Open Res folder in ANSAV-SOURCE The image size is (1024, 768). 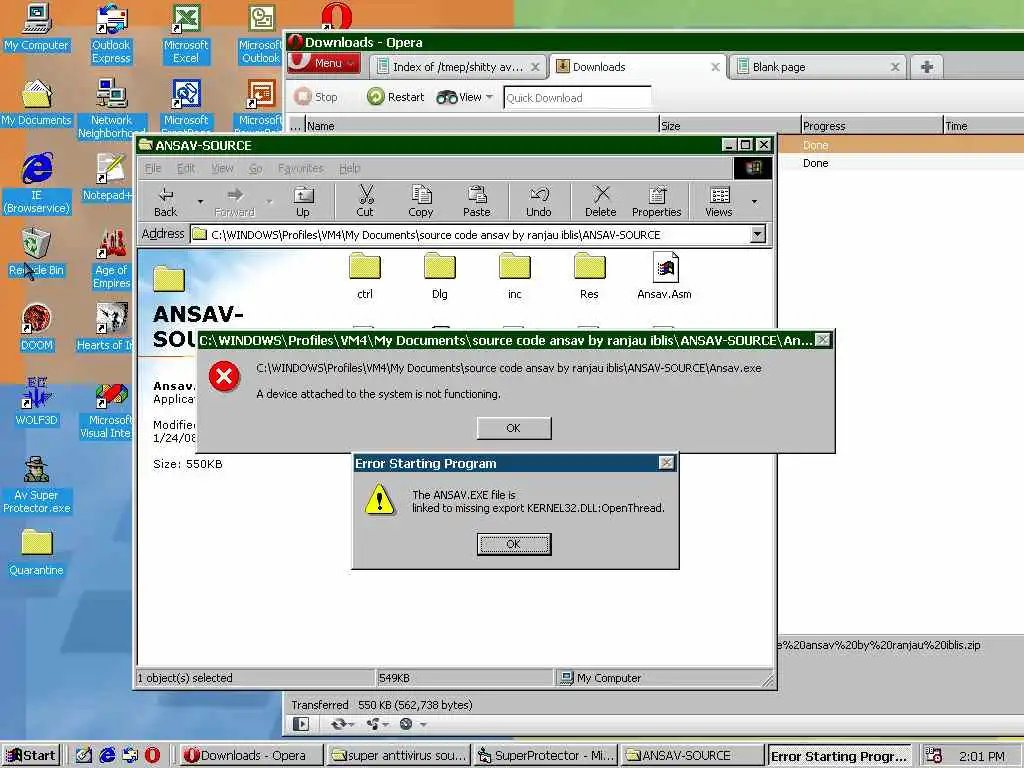[589, 277]
